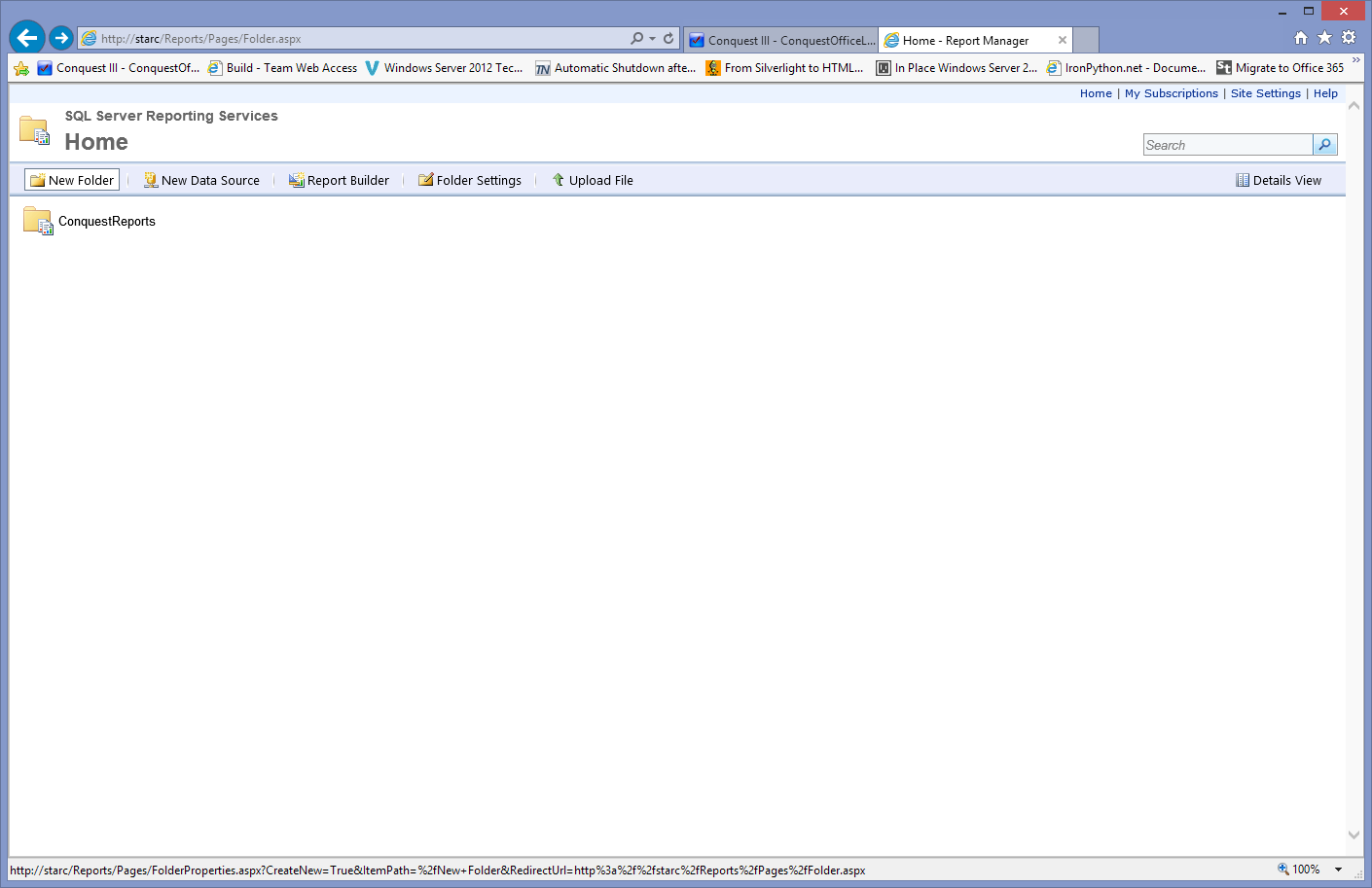This screenshot has width=1372, height=888.
Task: Click the Home link in the page header
Action: click(1096, 93)
